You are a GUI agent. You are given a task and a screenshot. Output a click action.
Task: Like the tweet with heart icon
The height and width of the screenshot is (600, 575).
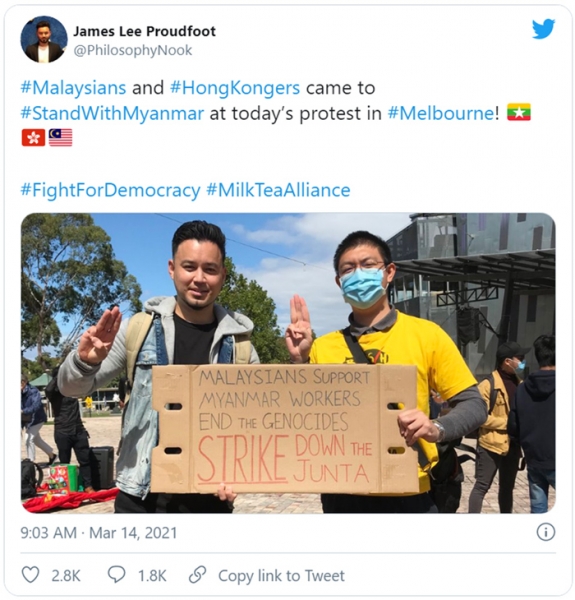click(x=30, y=575)
